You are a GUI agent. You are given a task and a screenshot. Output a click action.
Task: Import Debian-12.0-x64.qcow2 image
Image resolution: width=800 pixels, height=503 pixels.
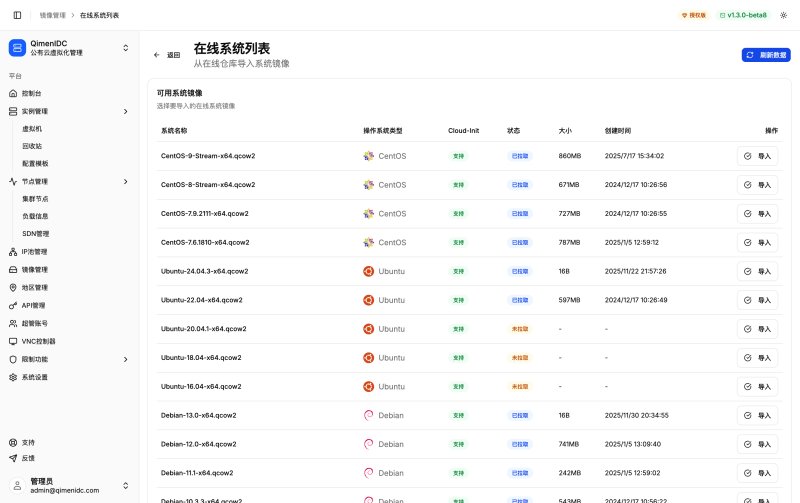point(757,445)
